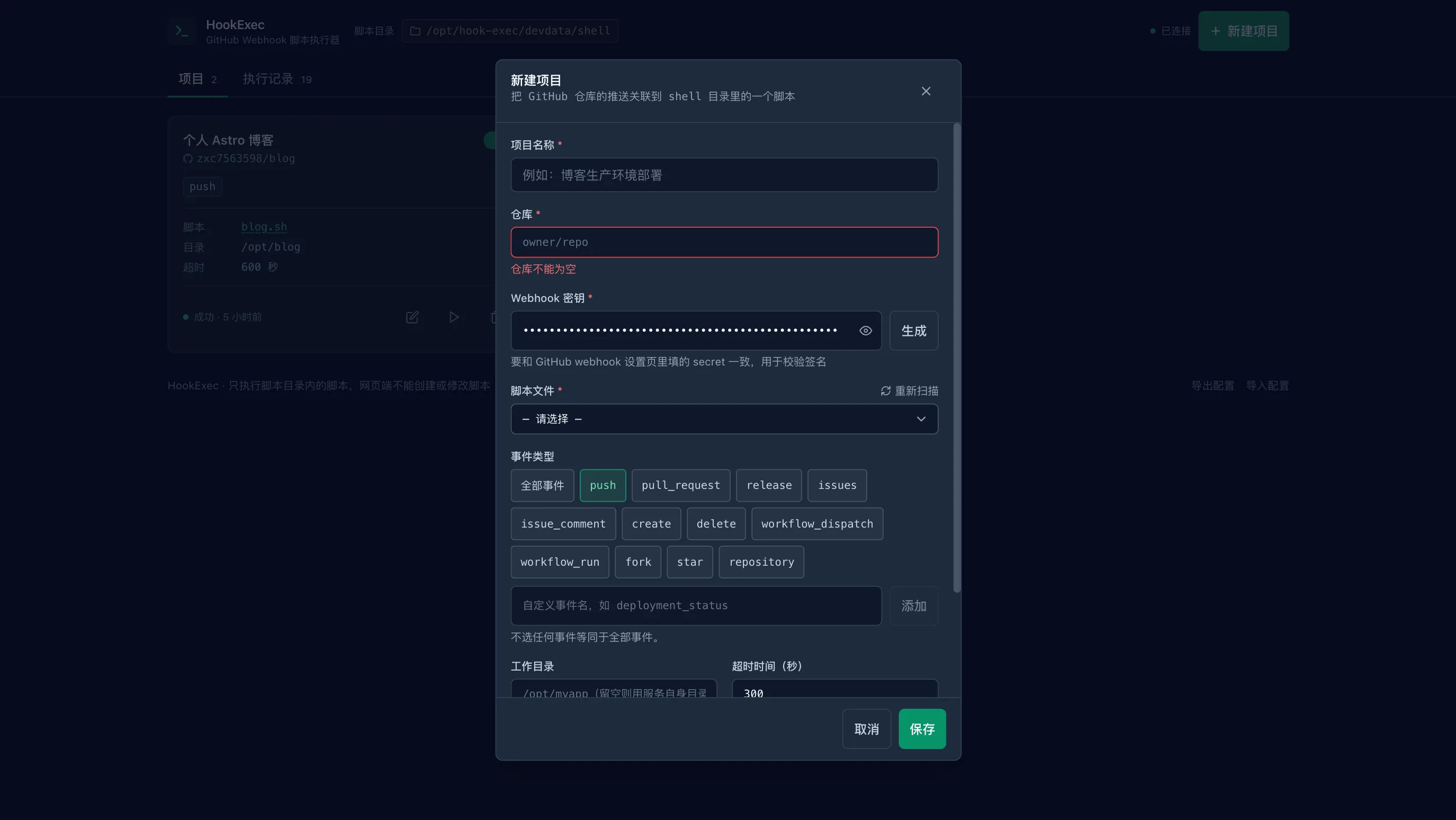Select the workflow_run event chip
Viewport: 1456px width, 820px height.
(x=560, y=562)
